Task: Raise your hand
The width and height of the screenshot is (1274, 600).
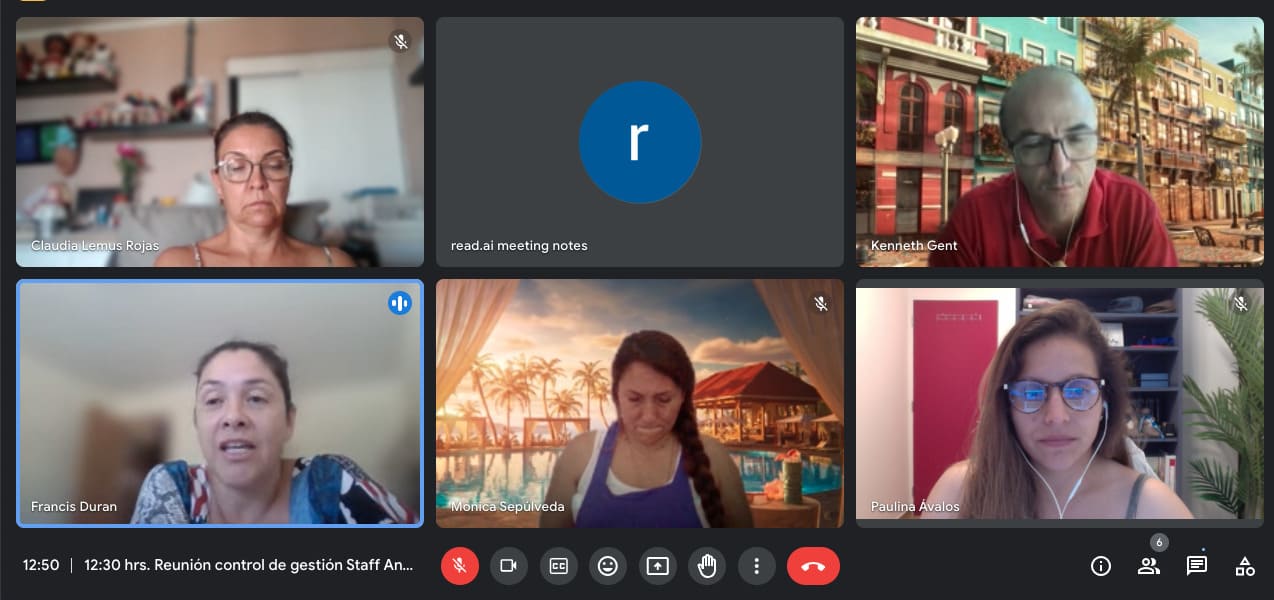Action: pos(707,566)
